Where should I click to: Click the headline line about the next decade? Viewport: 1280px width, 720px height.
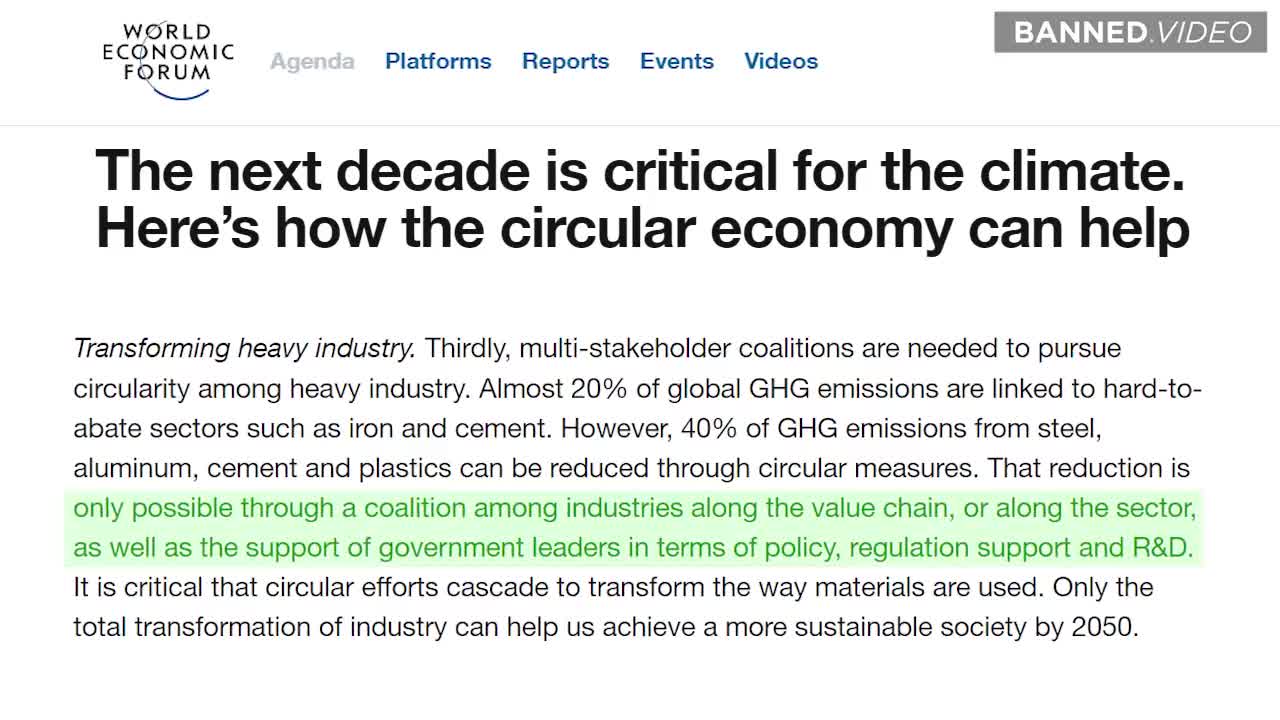640,170
